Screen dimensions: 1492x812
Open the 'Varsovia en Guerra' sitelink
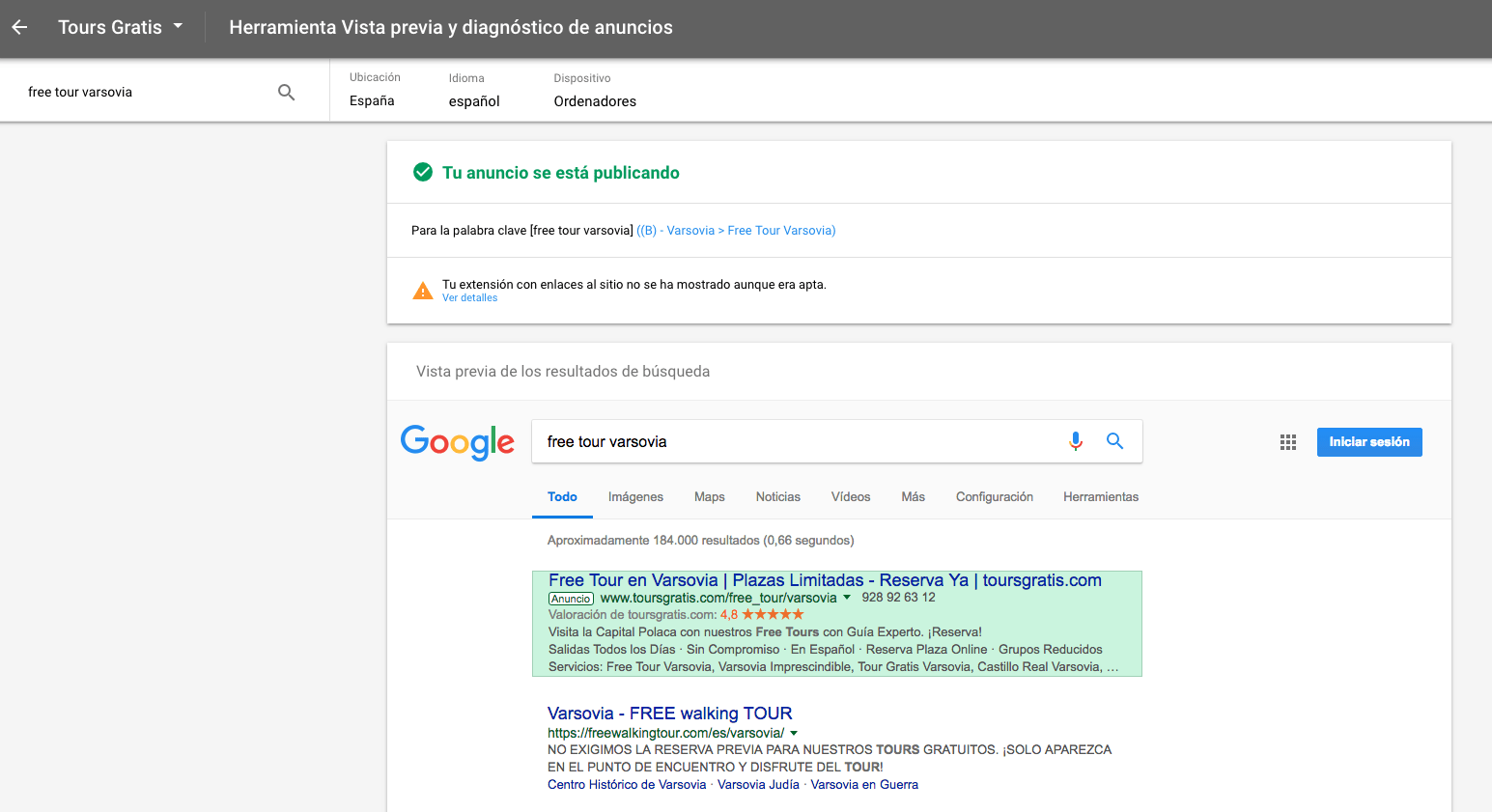pos(864,785)
